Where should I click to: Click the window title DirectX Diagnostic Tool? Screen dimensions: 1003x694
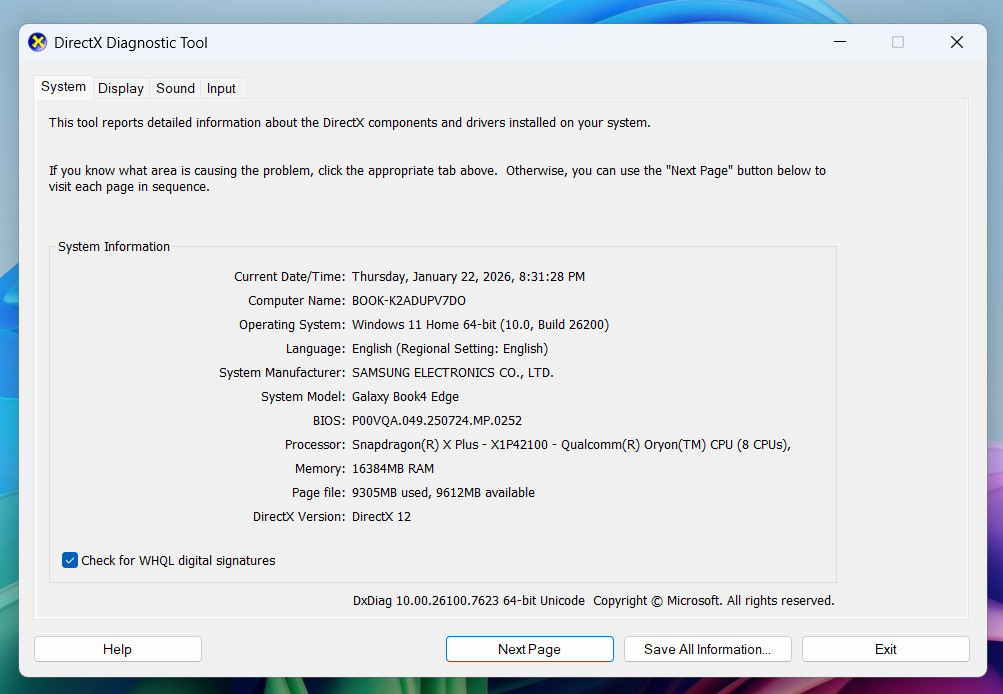[x=130, y=43]
